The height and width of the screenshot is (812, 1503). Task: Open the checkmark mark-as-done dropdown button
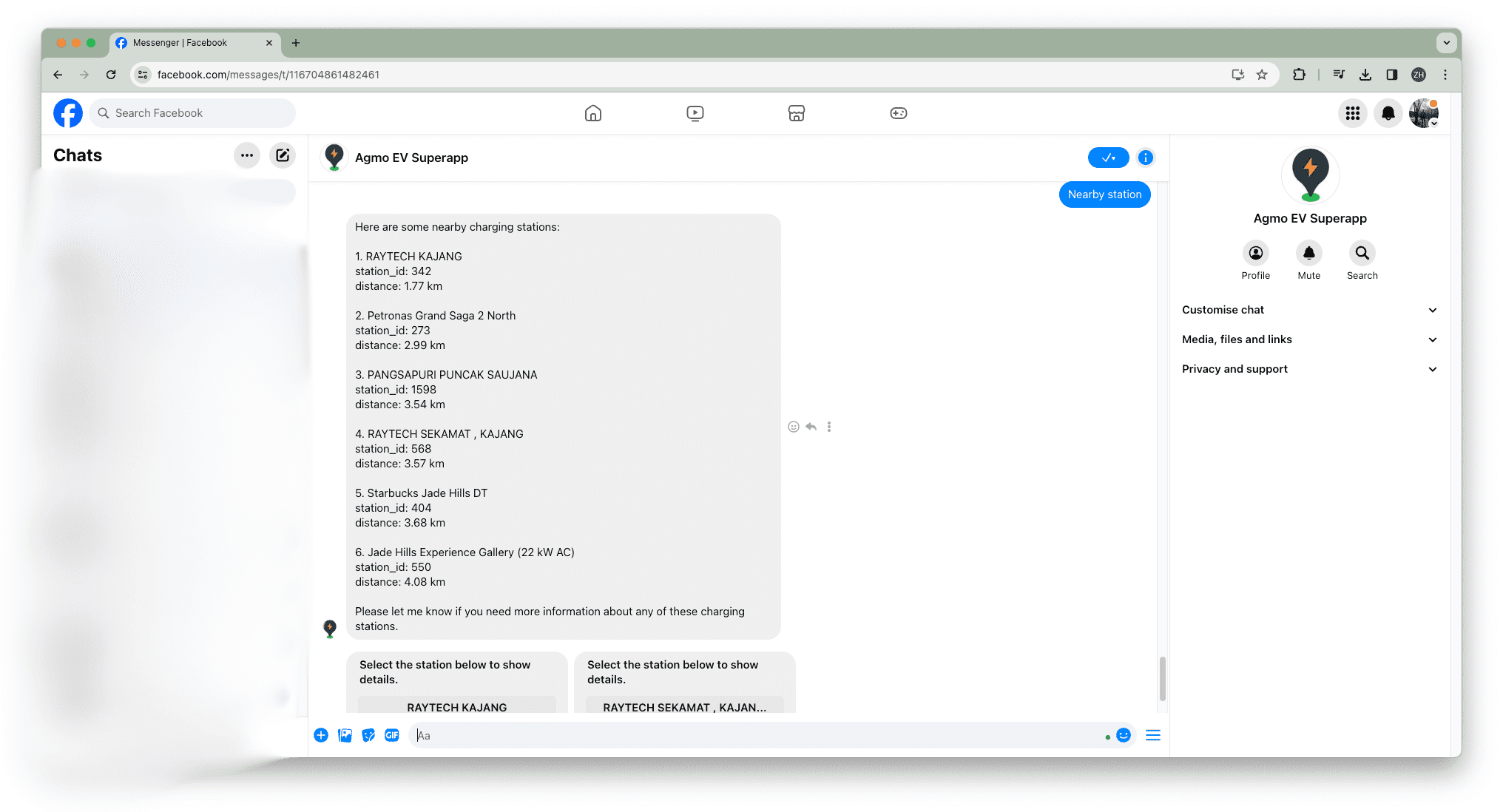click(1108, 158)
